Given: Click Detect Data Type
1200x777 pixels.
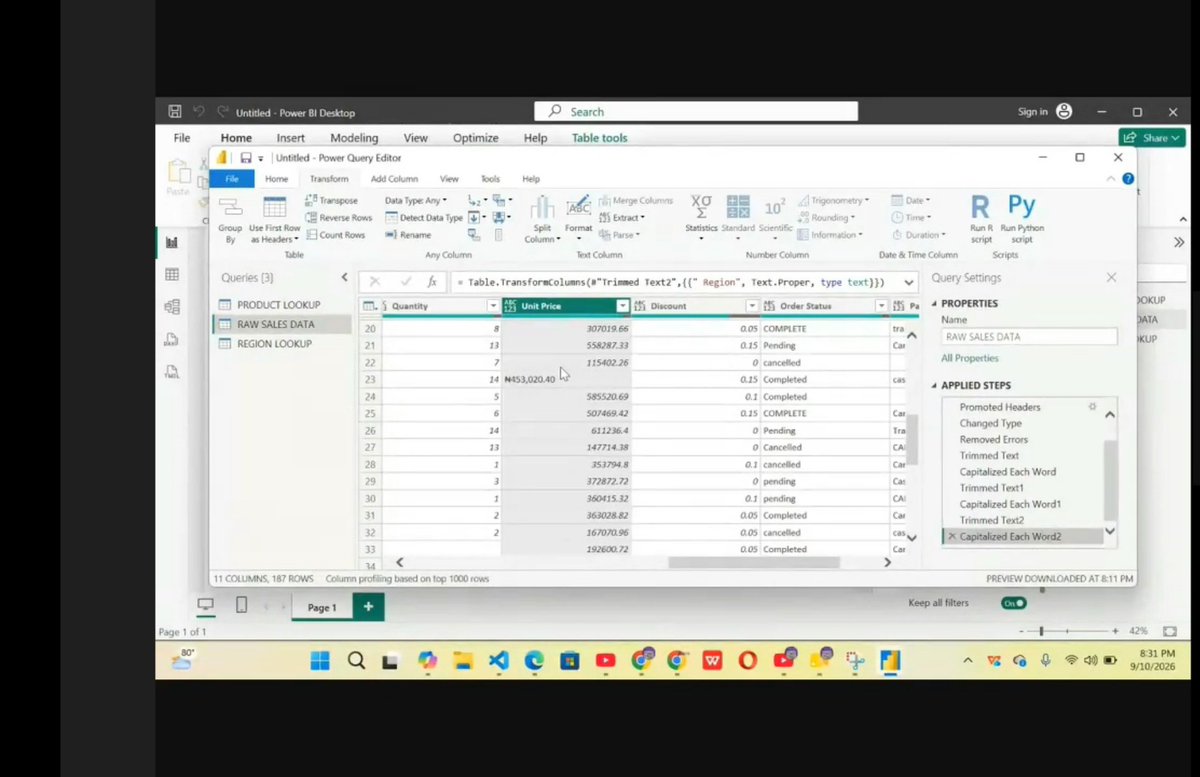Looking at the screenshot, I should pos(424,217).
